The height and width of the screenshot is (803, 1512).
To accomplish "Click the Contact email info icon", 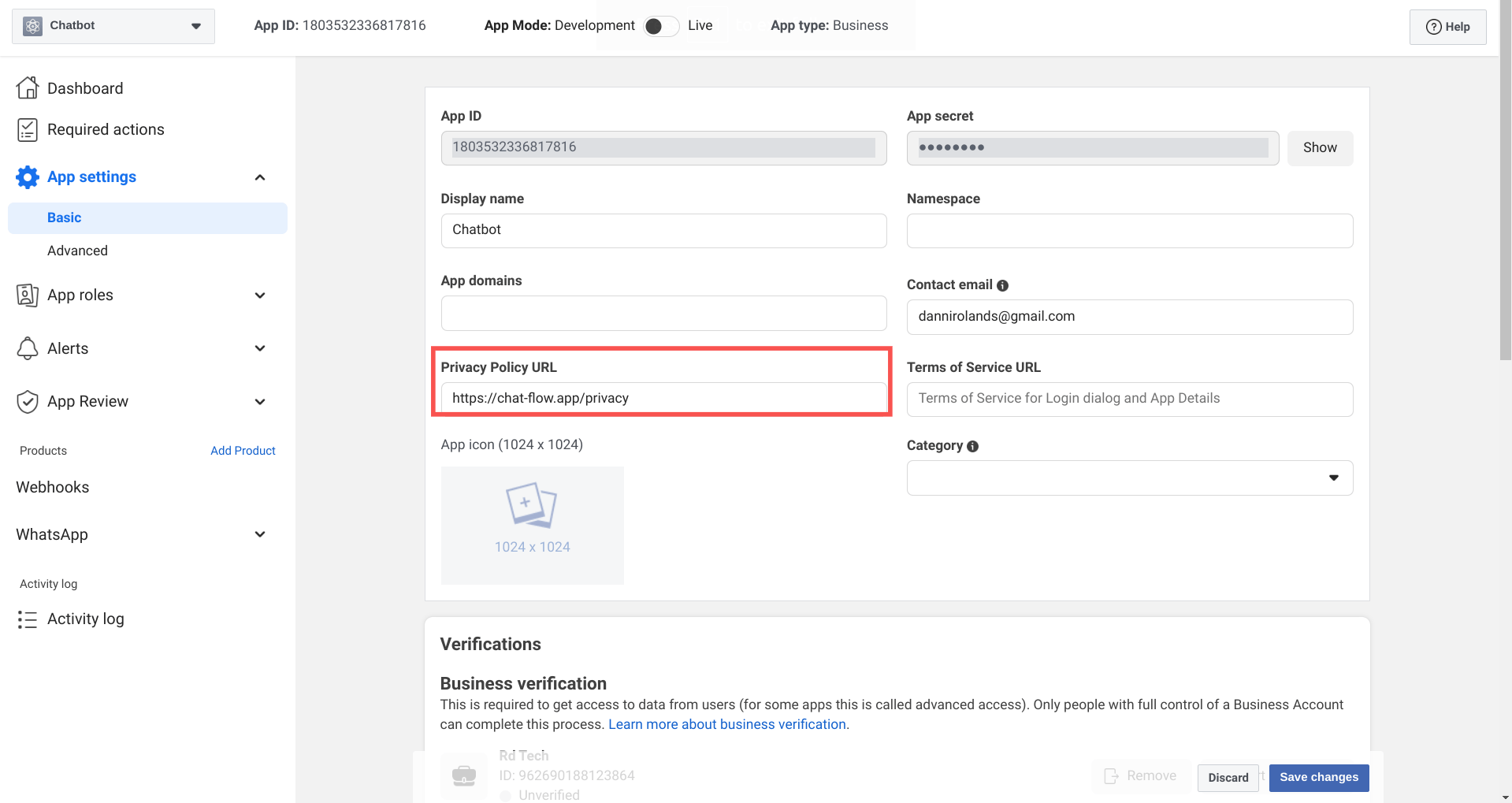I will 1002,285.
